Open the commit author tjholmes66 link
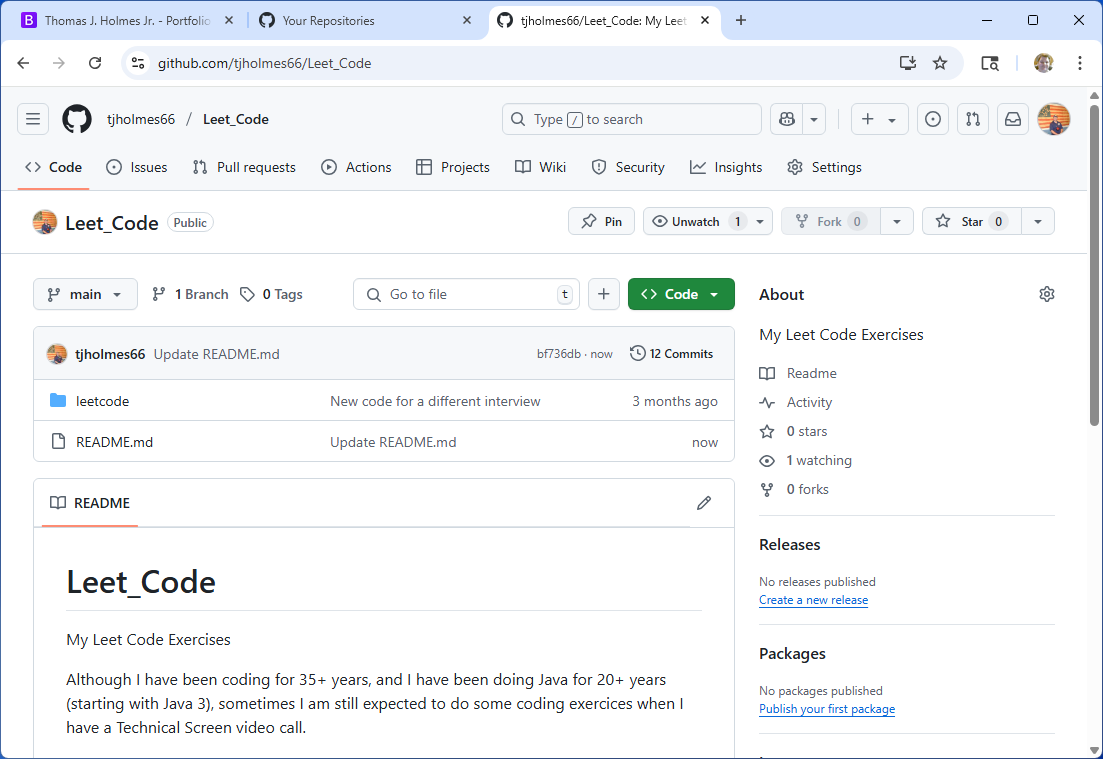 click(110, 354)
